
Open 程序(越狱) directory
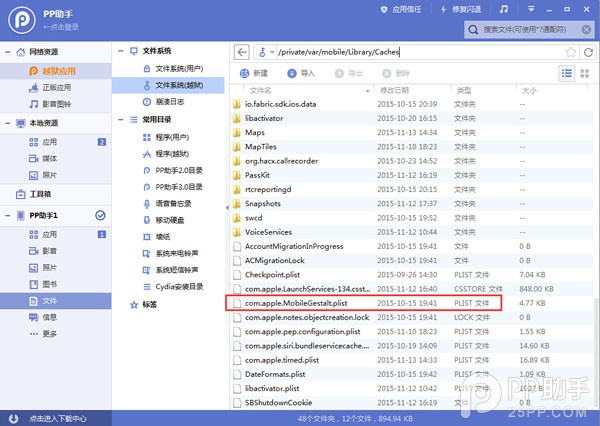tap(168, 154)
